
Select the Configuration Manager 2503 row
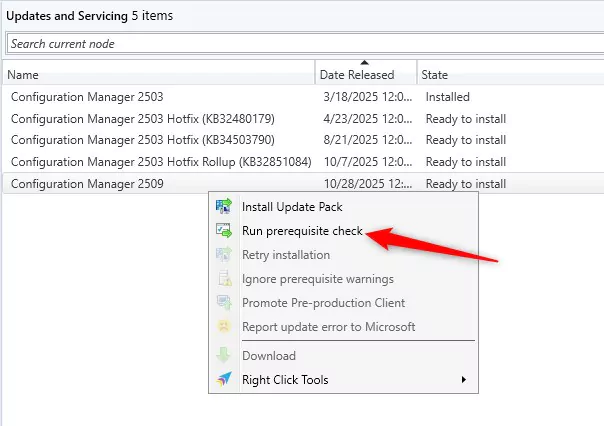click(x=303, y=97)
